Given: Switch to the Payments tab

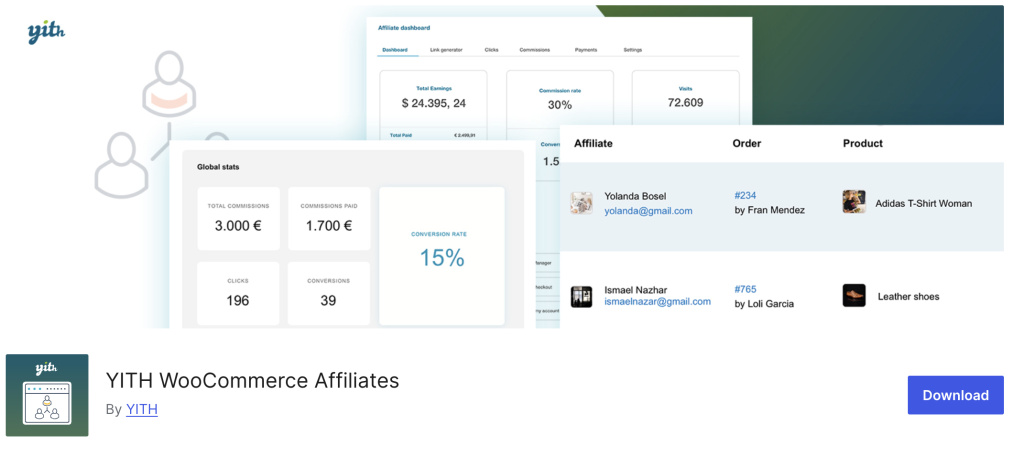Looking at the screenshot, I should tap(586, 50).
